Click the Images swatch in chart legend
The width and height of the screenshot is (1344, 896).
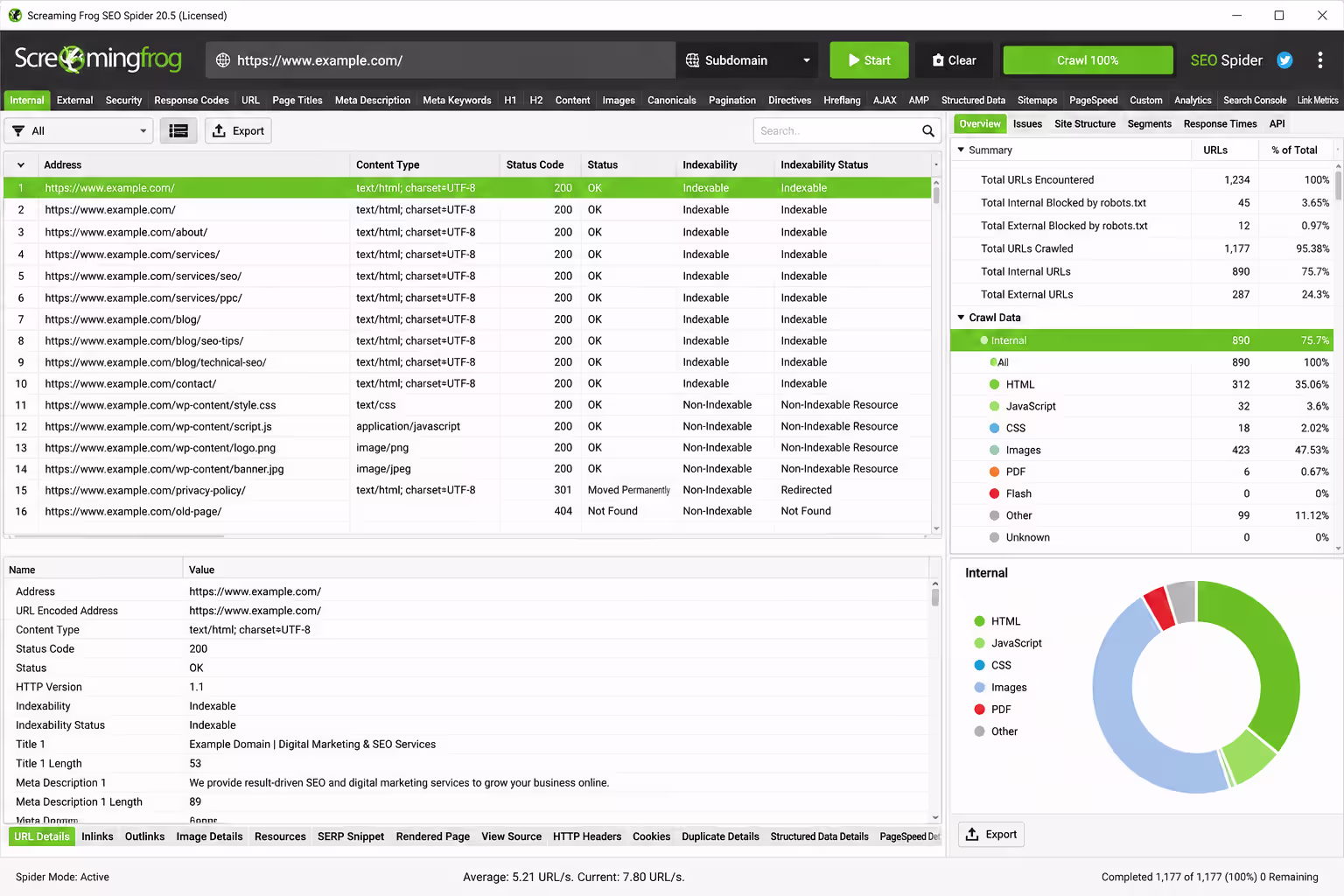[979, 688]
